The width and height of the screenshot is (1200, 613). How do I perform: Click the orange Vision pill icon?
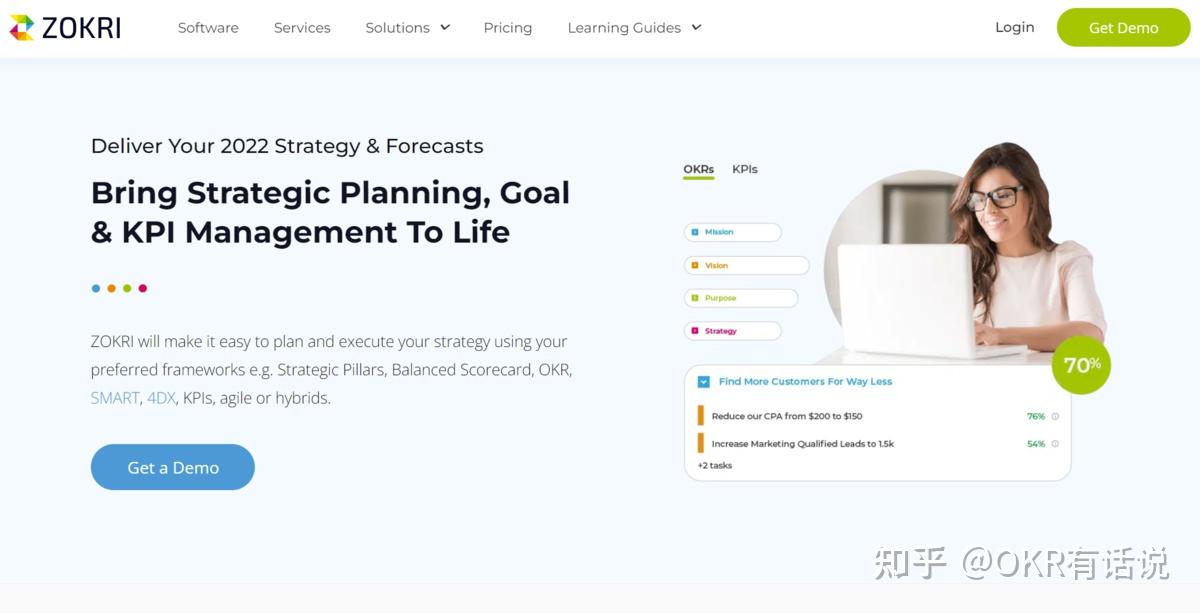[695, 266]
